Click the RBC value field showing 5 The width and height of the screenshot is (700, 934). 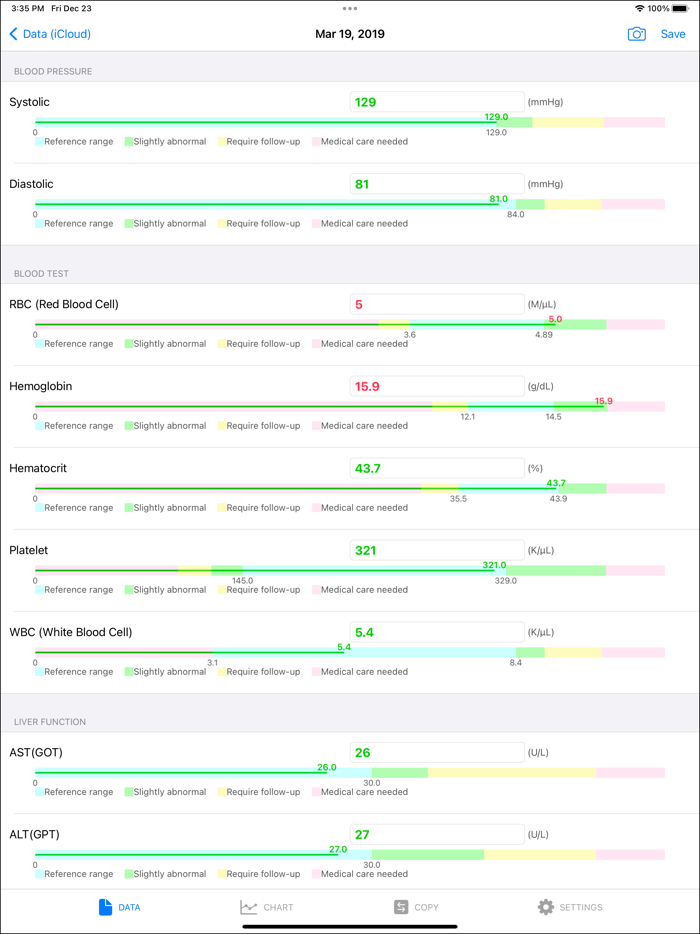[x=436, y=304]
